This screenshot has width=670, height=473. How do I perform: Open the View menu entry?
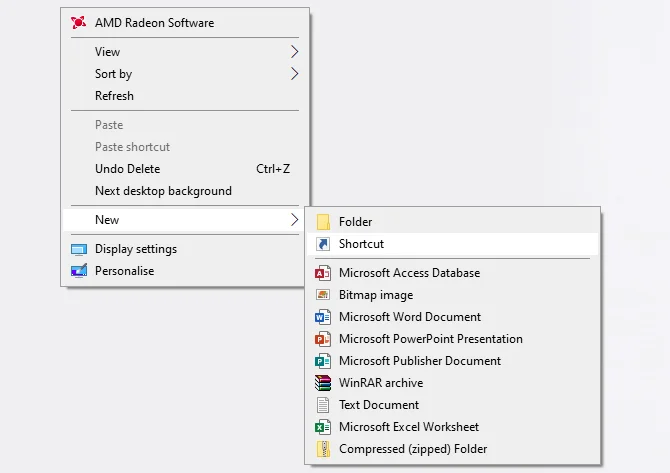(x=185, y=52)
